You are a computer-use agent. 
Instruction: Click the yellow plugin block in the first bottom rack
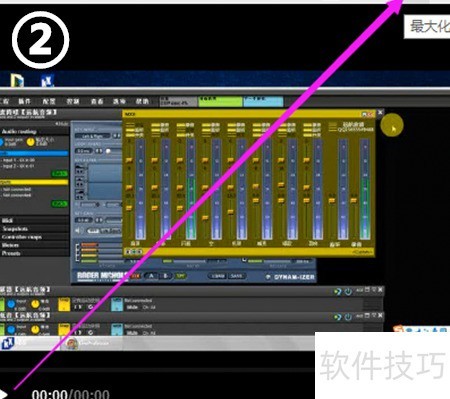click(x=64, y=304)
